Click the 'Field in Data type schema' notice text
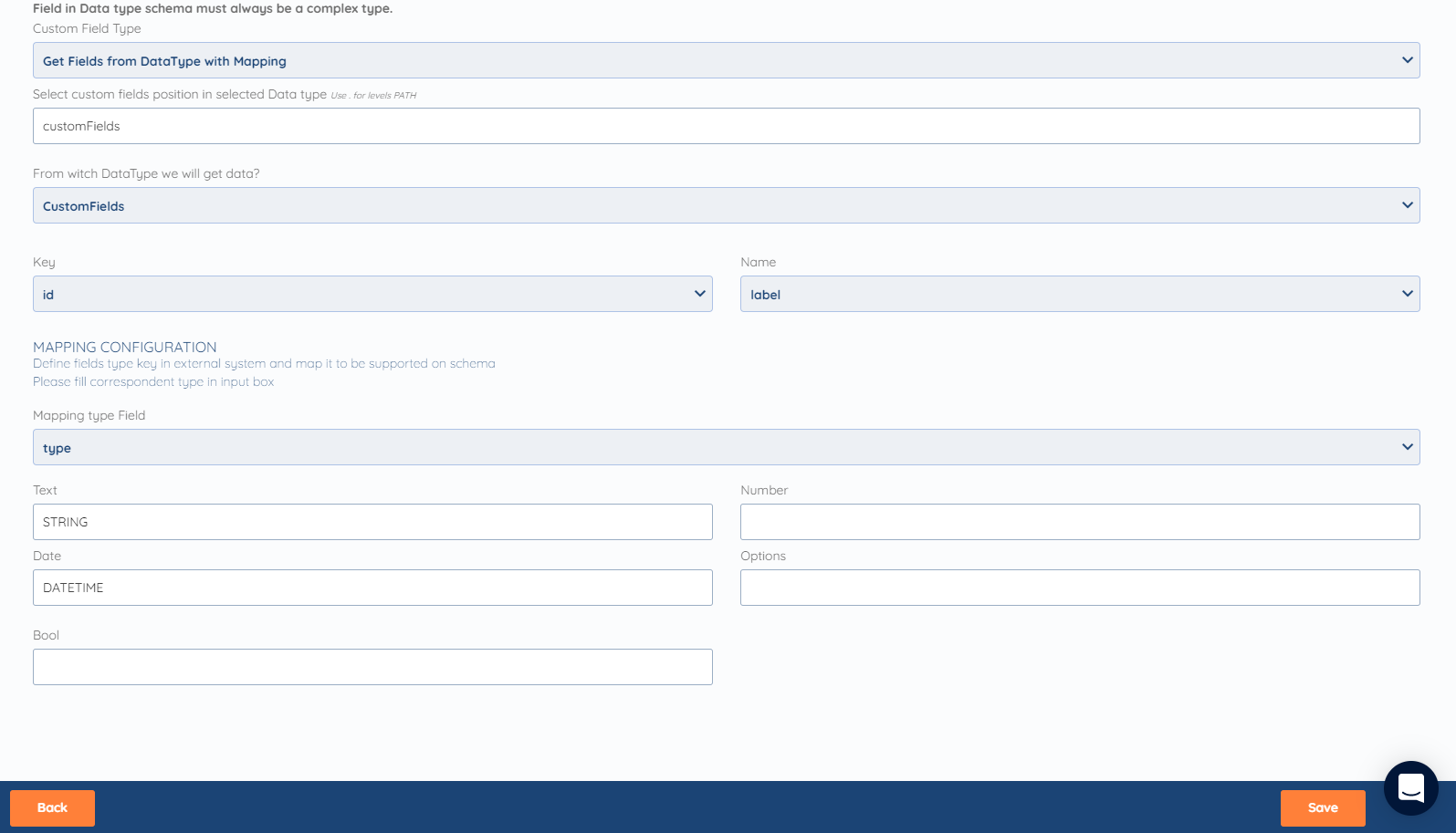This screenshot has height=833, width=1456. point(213,8)
